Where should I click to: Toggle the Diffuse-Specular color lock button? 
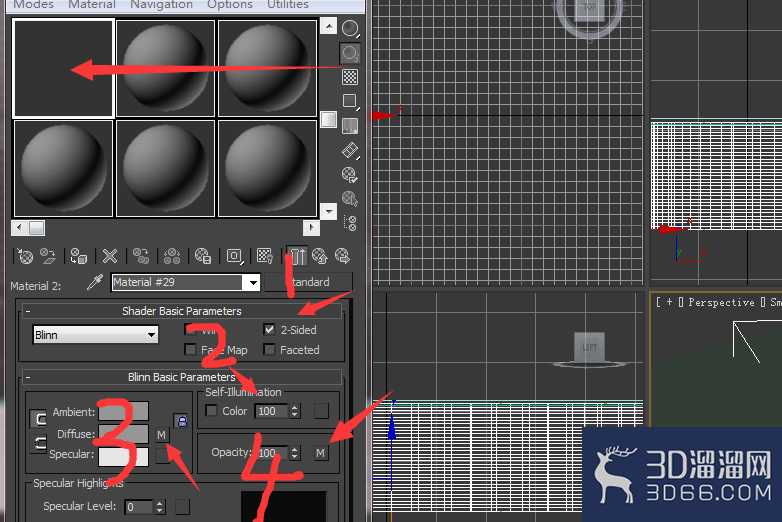[x=38, y=443]
